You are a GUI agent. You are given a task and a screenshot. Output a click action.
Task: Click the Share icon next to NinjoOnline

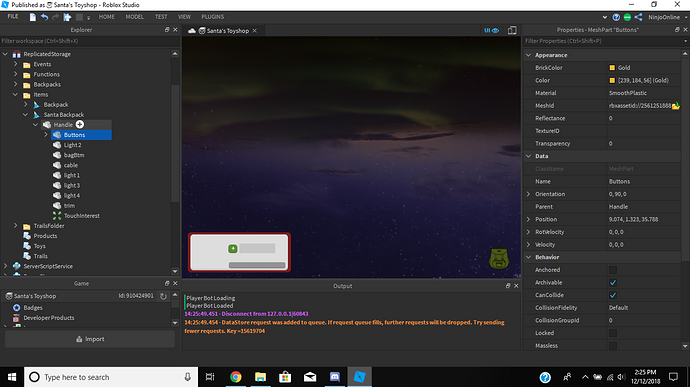[639, 17]
